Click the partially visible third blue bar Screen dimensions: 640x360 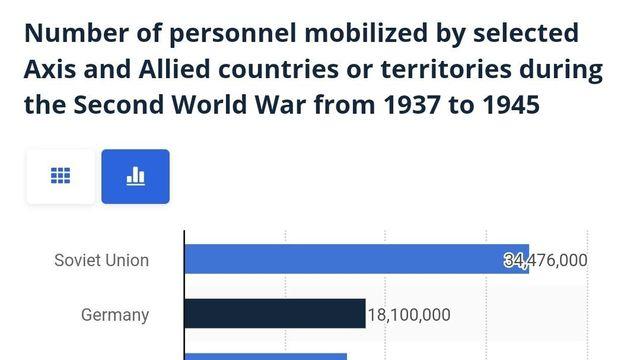[x=266, y=357]
